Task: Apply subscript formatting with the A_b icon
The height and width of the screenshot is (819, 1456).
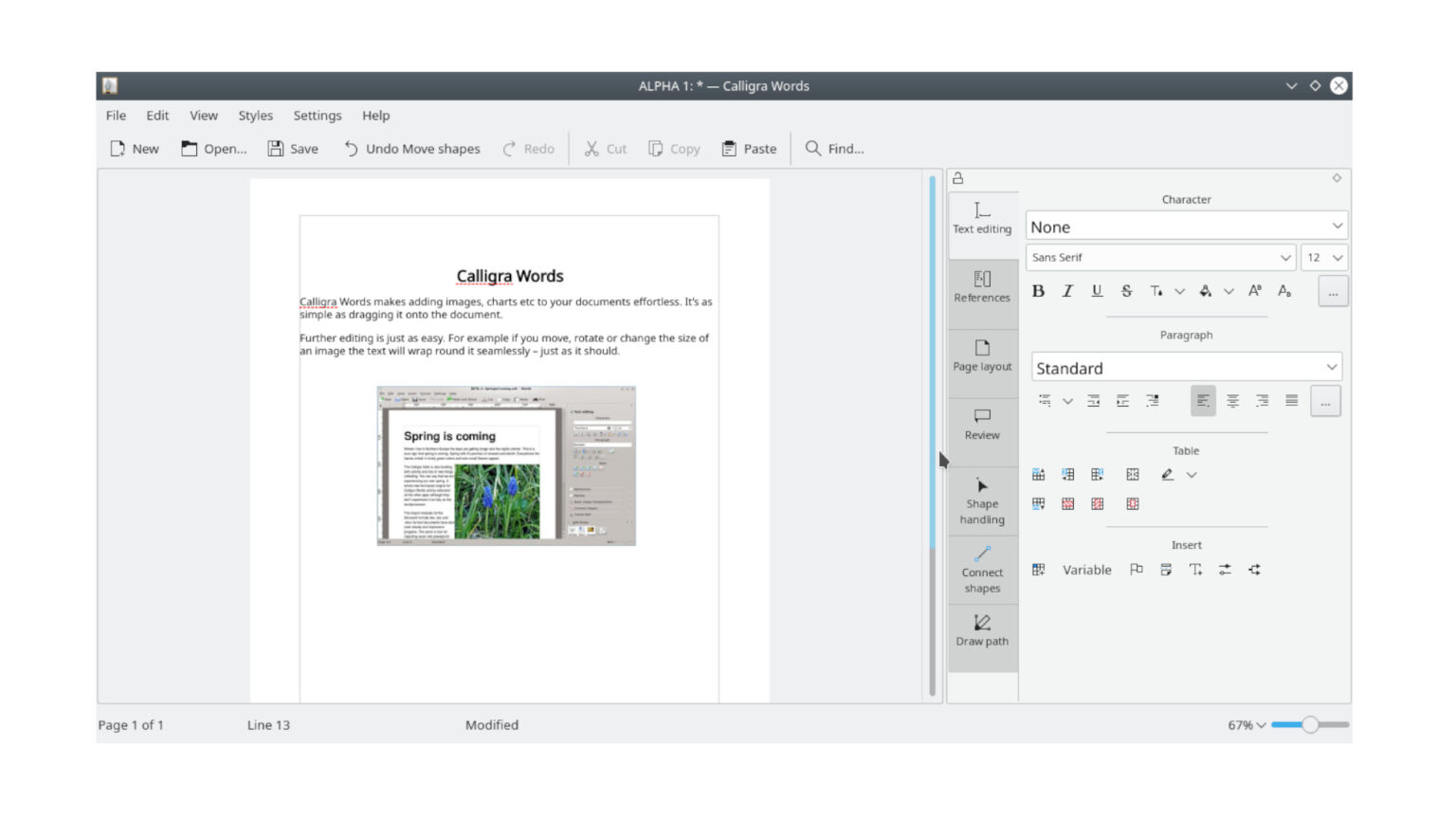Action: tap(1285, 292)
